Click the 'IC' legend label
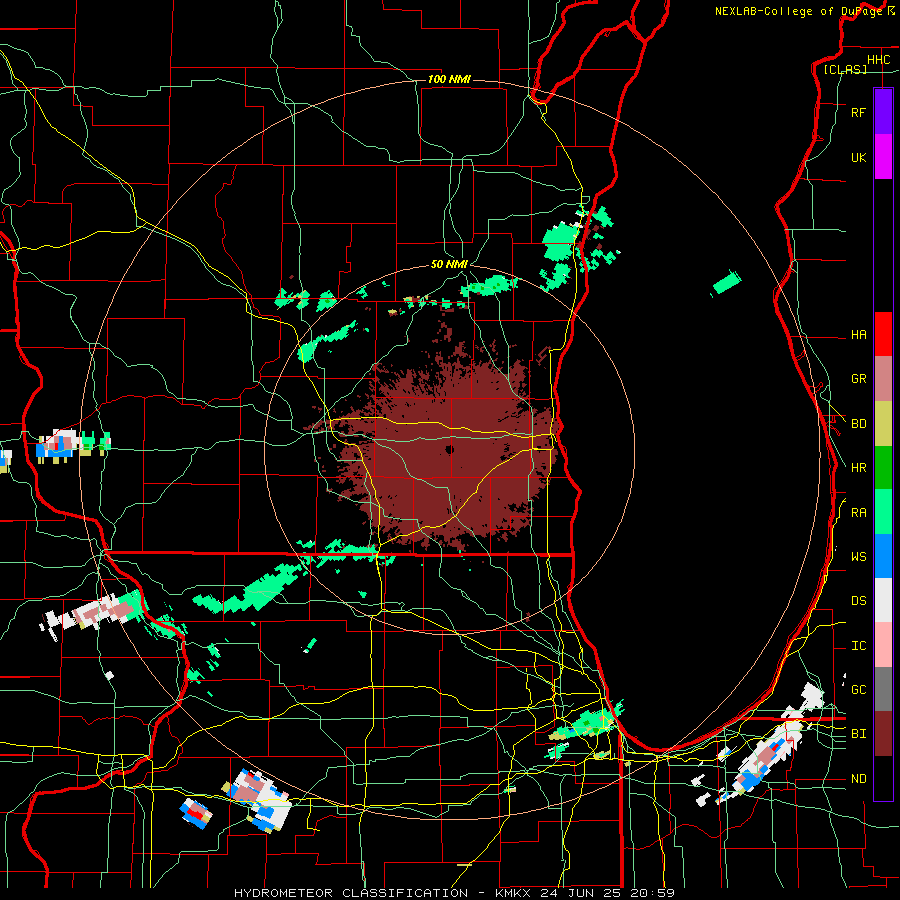 click(x=858, y=646)
